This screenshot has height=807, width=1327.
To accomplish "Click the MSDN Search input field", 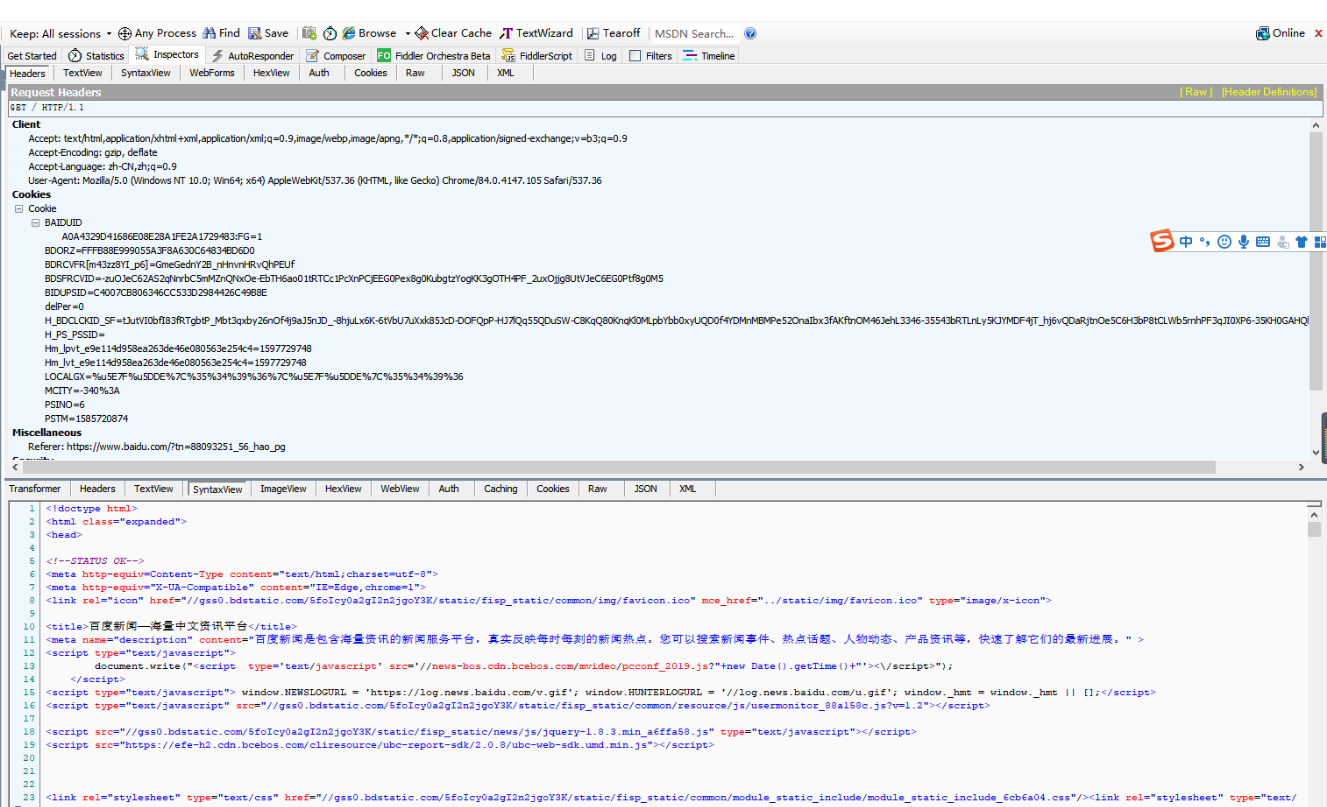I will pos(695,34).
